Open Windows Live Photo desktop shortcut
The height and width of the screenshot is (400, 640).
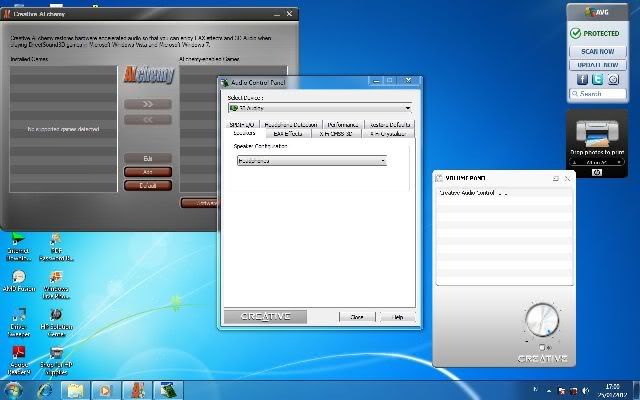click(56, 284)
